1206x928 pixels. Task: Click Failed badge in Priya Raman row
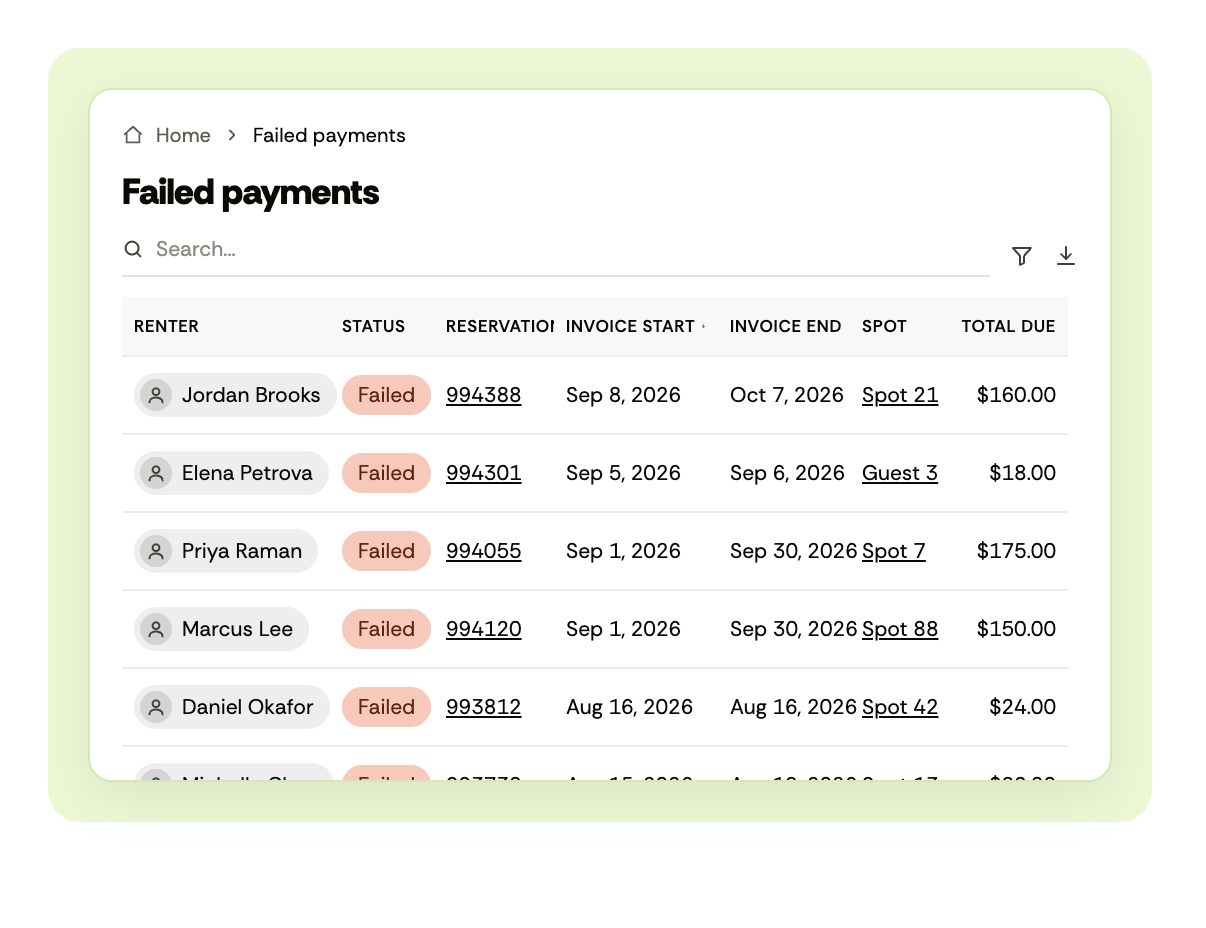386,551
